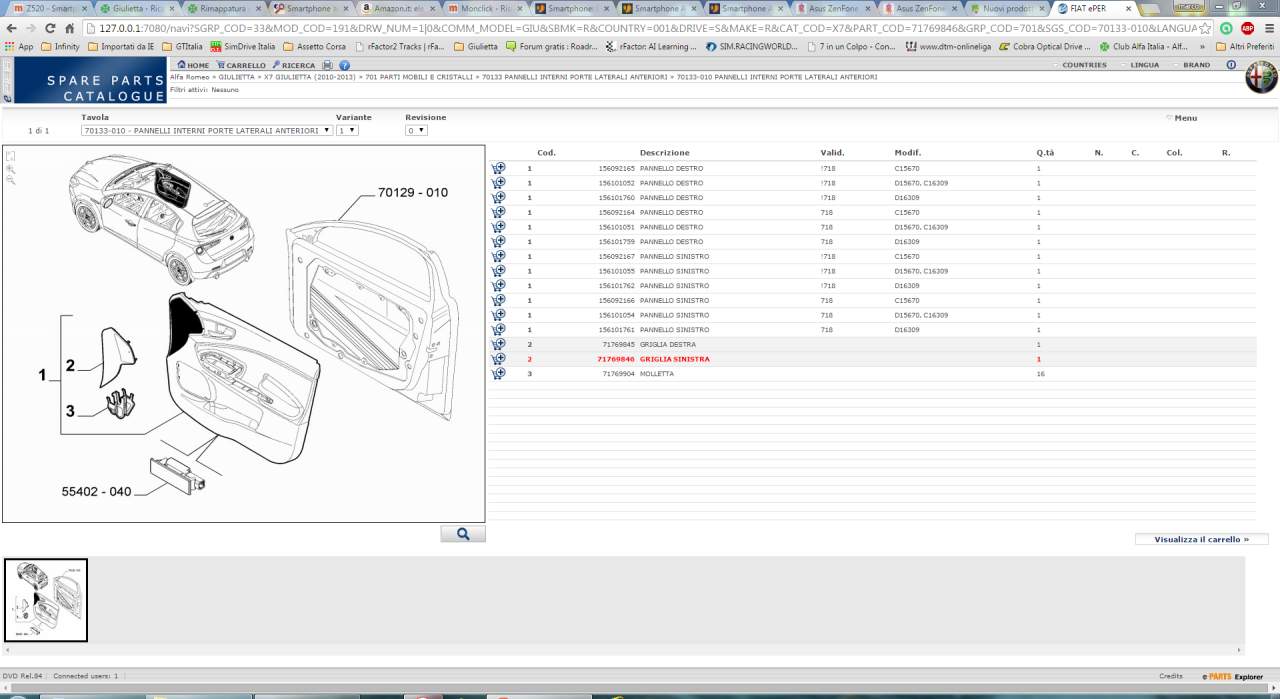Add part 156101055 to cart
This screenshot has height=699, width=1280.
(x=498, y=271)
